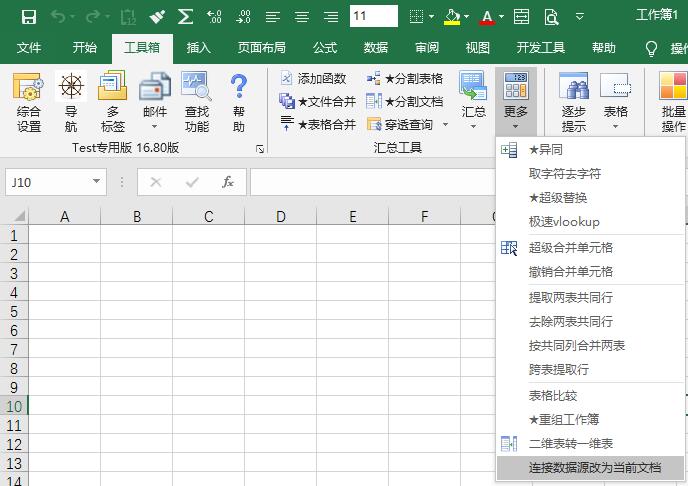The height and width of the screenshot is (486, 688).
Task: Click the 帮助 question mark icon
Action: pos(238,103)
